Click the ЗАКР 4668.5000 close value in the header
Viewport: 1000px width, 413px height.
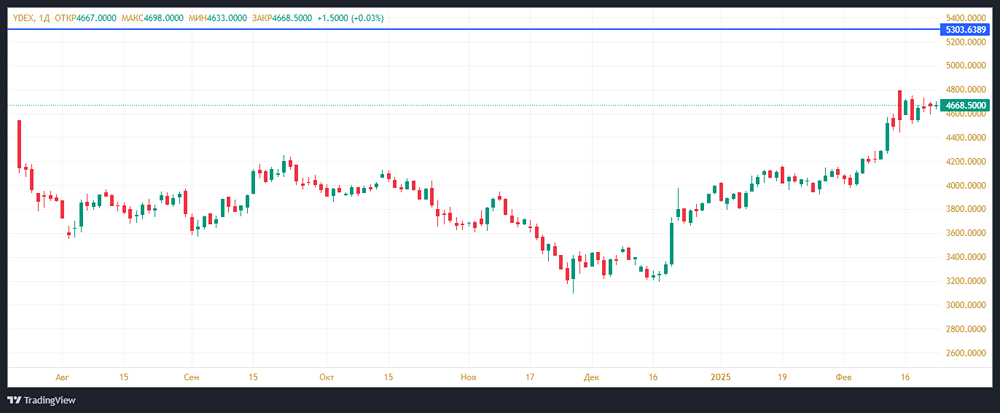click(x=282, y=18)
